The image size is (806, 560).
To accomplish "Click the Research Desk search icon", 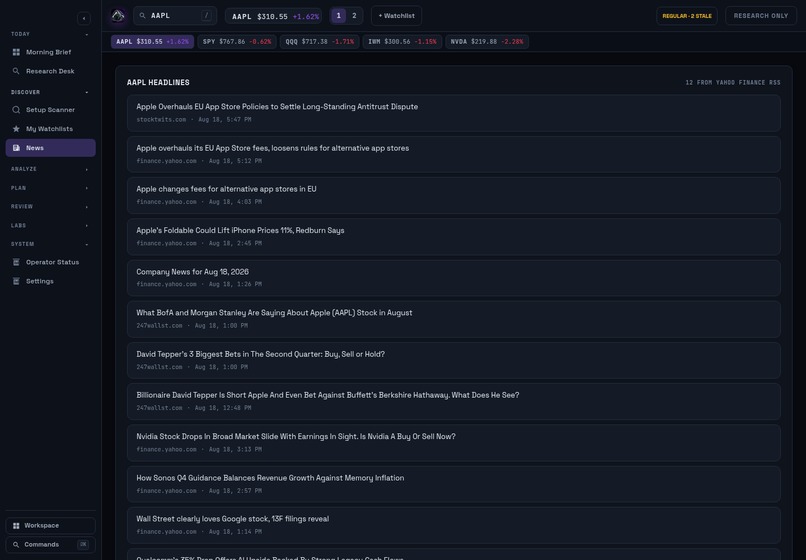I will point(16,71).
